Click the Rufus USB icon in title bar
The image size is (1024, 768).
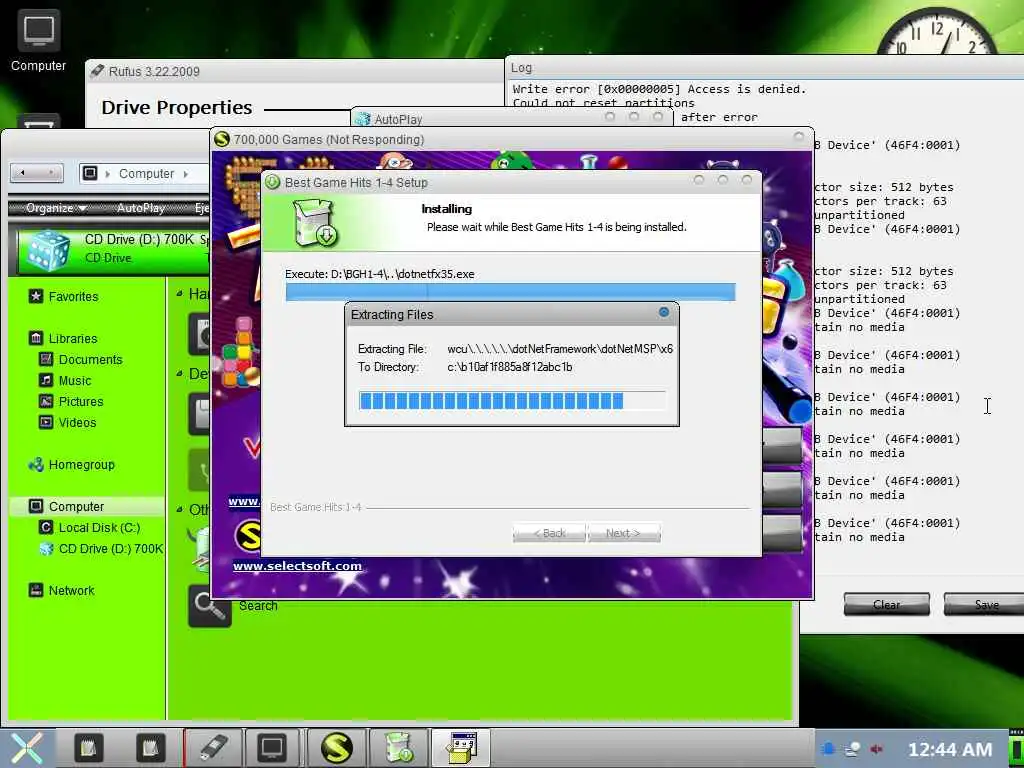pyautogui.click(x=97, y=71)
